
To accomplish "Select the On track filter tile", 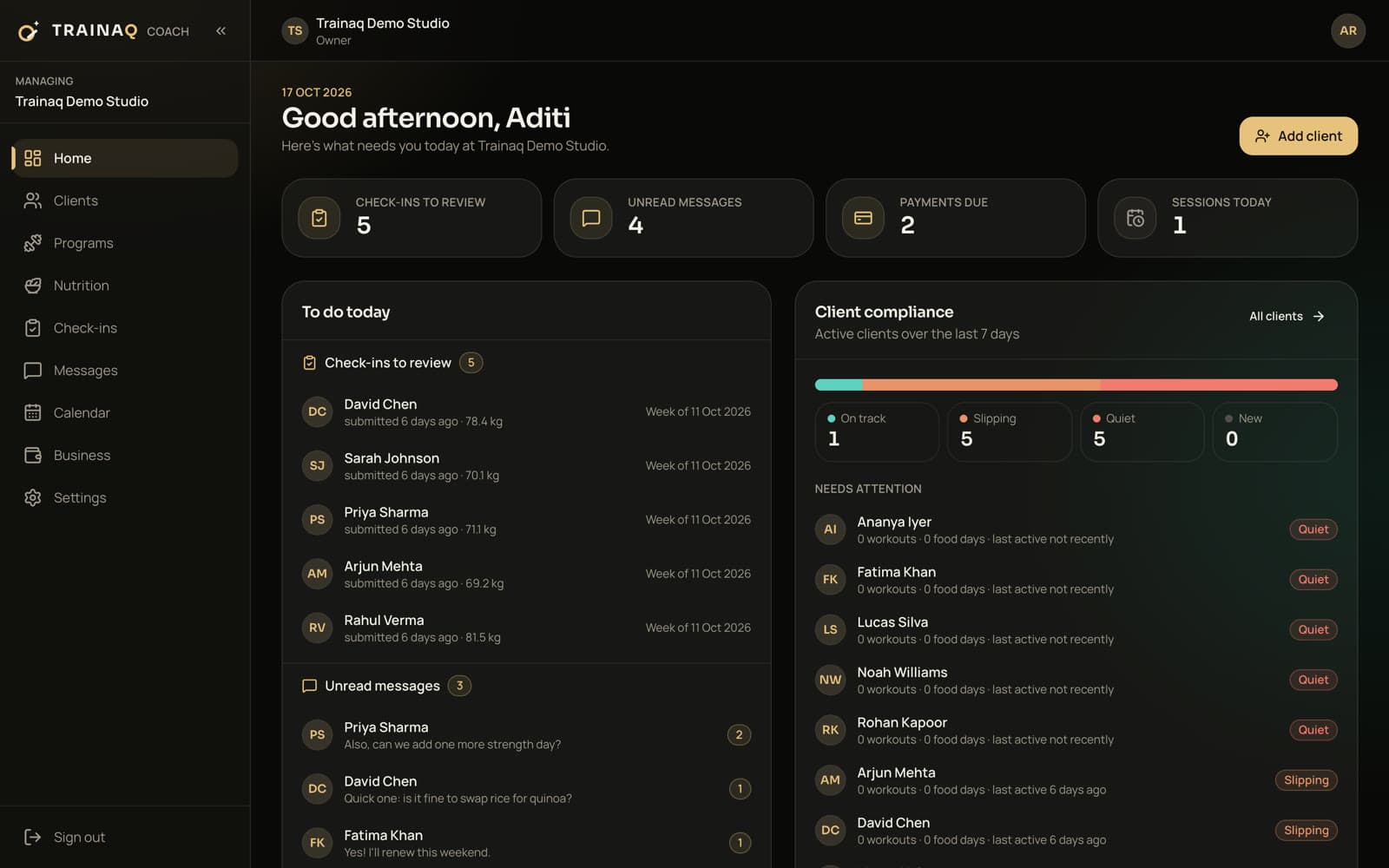I will click(x=877, y=431).
